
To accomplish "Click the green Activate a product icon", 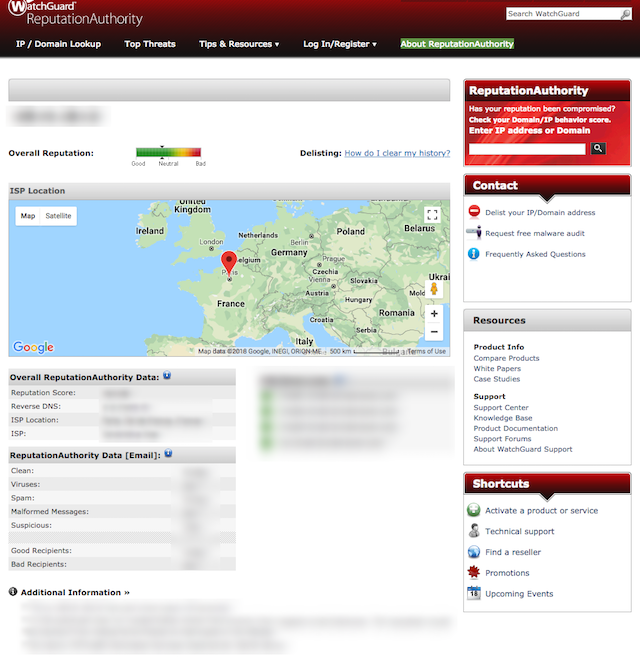I will click(x=474, y=510).
